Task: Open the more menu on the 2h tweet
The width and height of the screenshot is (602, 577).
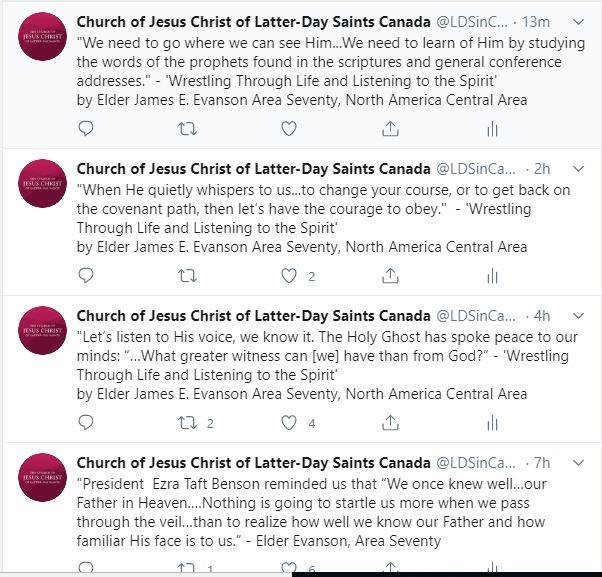Action: point(578,169)
